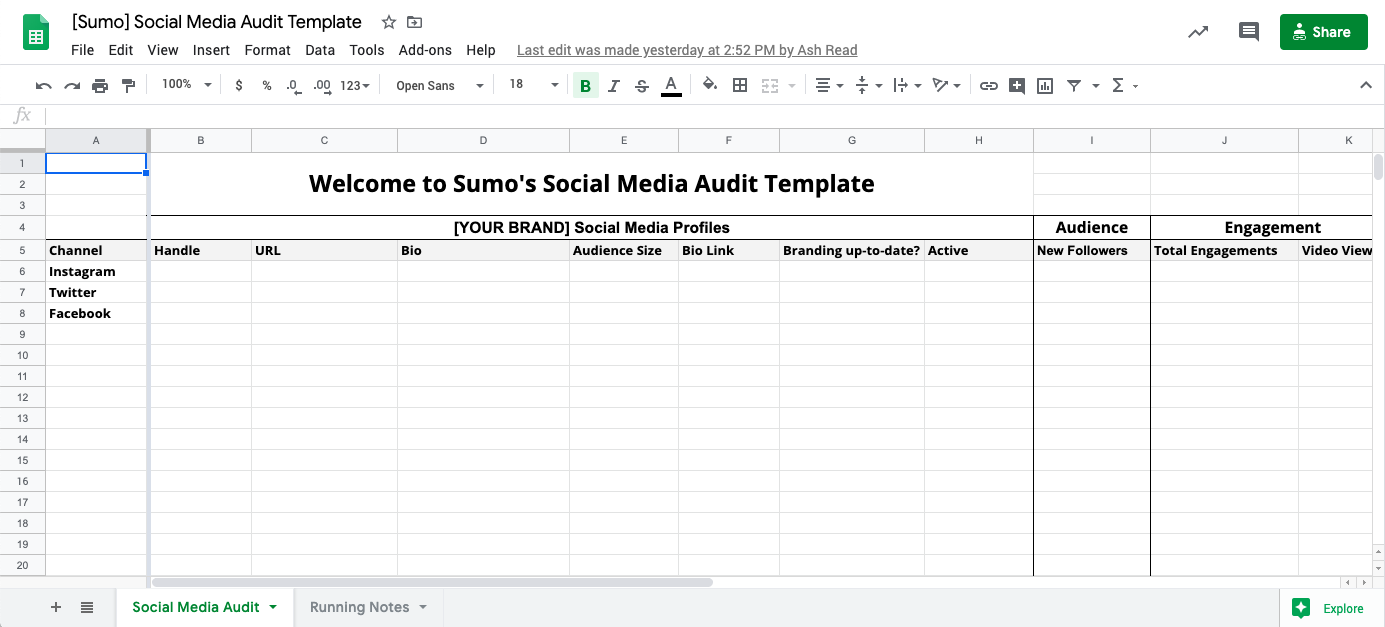Viewport: 1385px width, 627px height.
Task: Open the Open Sans font dropdown
Action: click(439, 86)
